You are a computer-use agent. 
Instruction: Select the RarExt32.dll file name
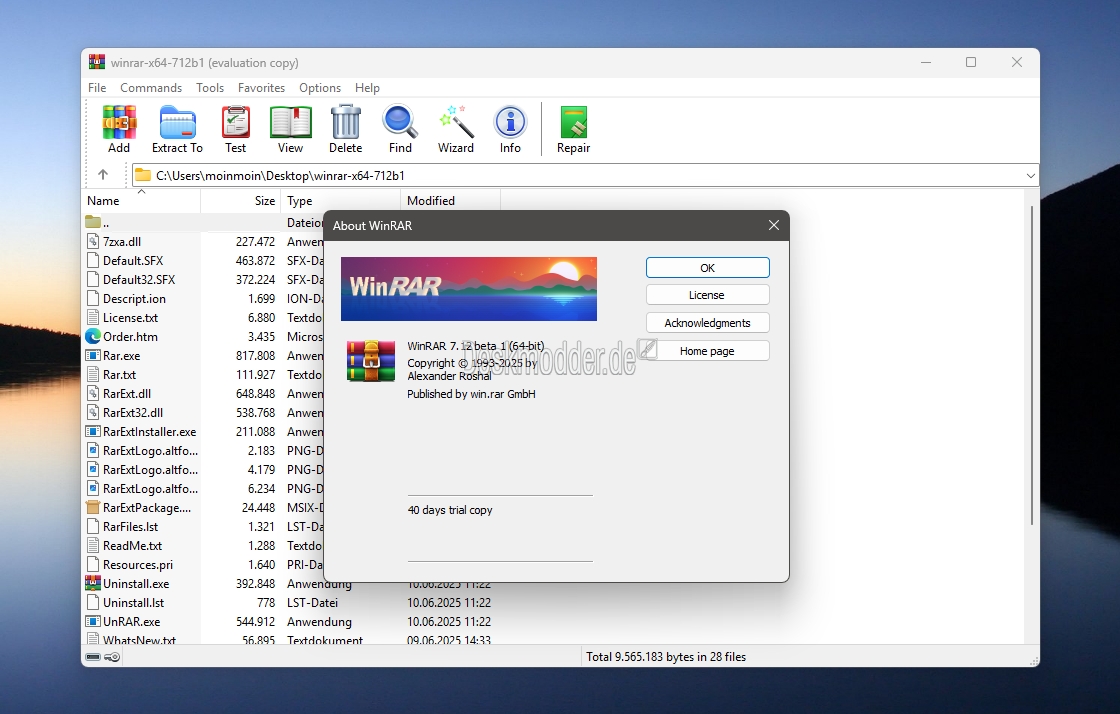click(133, 413)
